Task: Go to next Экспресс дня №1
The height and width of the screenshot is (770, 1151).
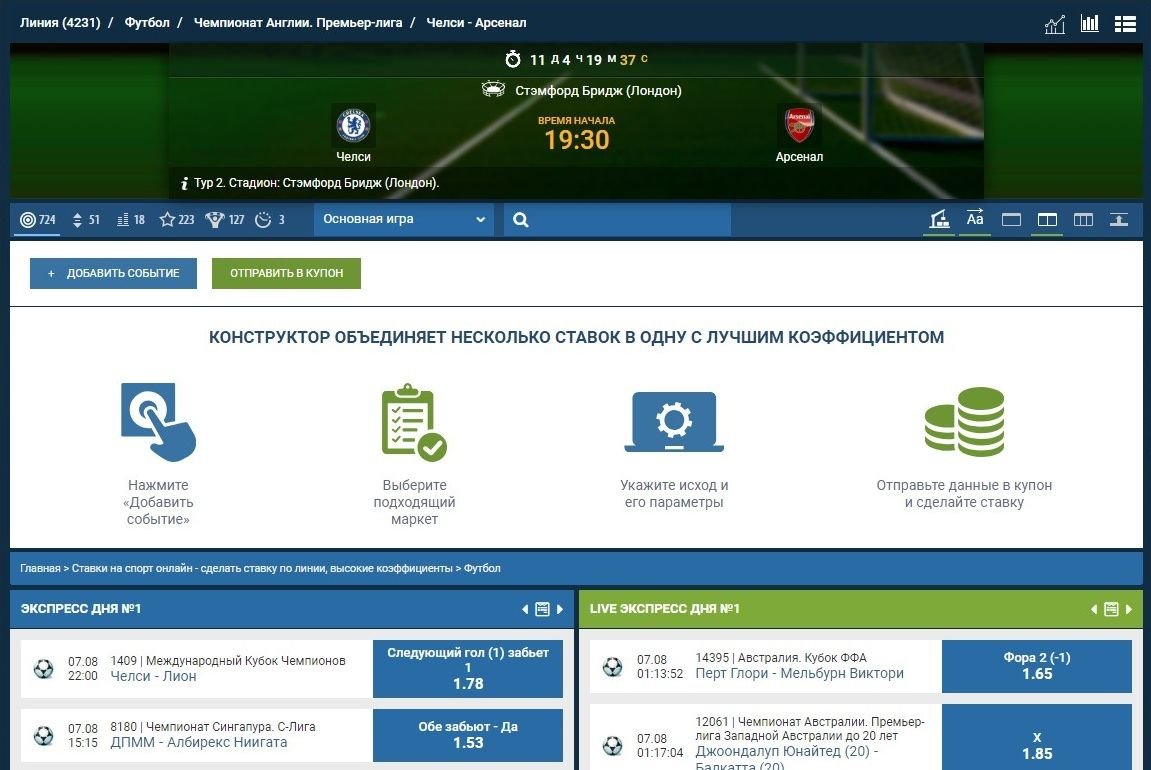Action: (560, 609)
